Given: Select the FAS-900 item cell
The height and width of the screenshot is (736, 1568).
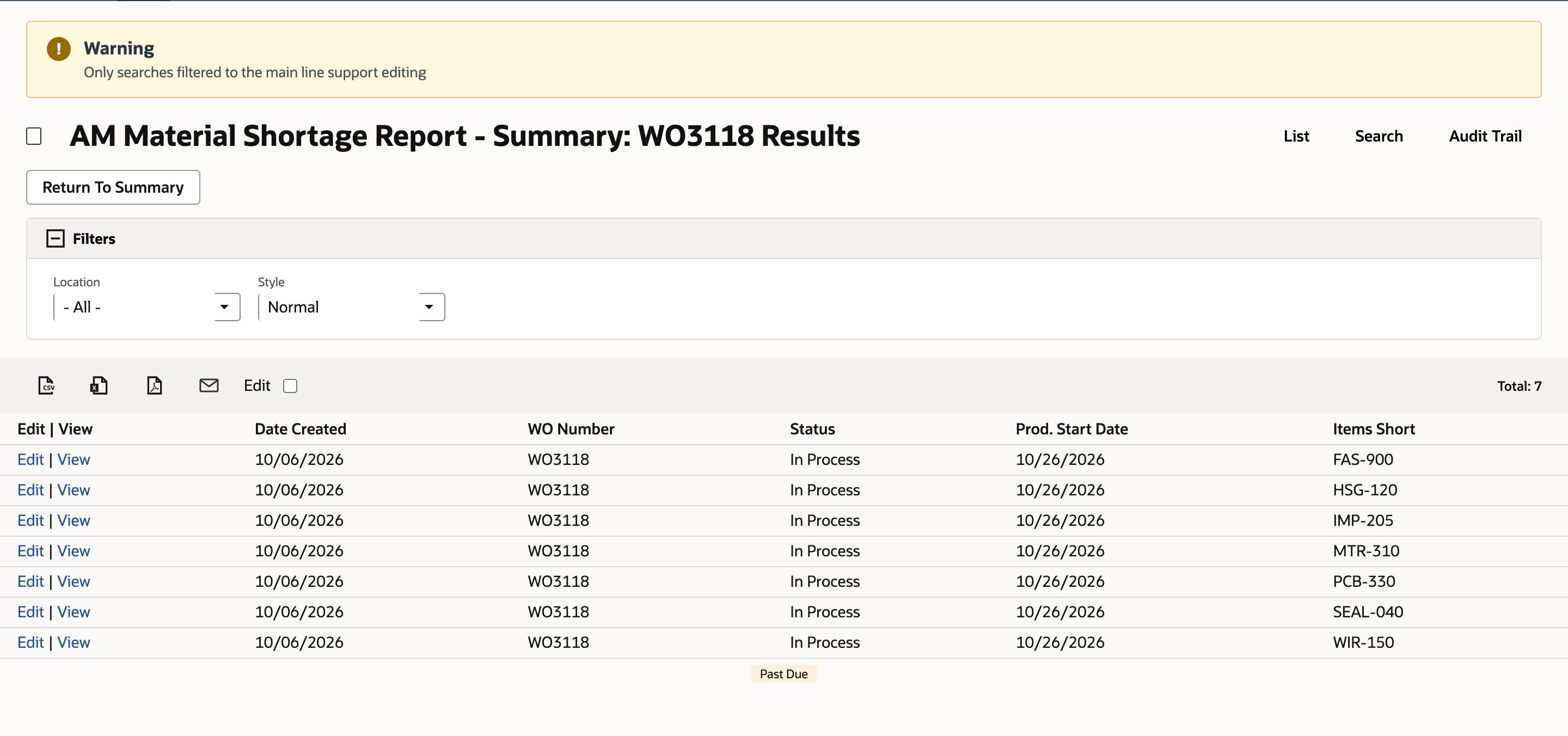Looking at the screenshot, I should (1363, 459).
